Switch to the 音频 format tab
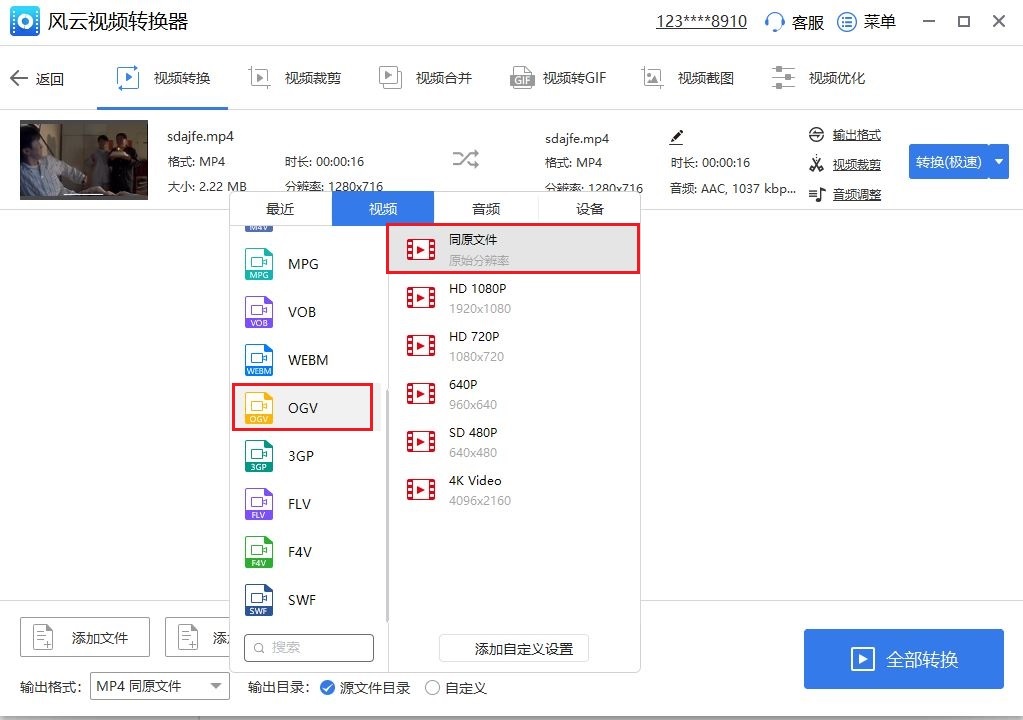Viewport: 1023px width, 720px height. [x=486, y=209]
